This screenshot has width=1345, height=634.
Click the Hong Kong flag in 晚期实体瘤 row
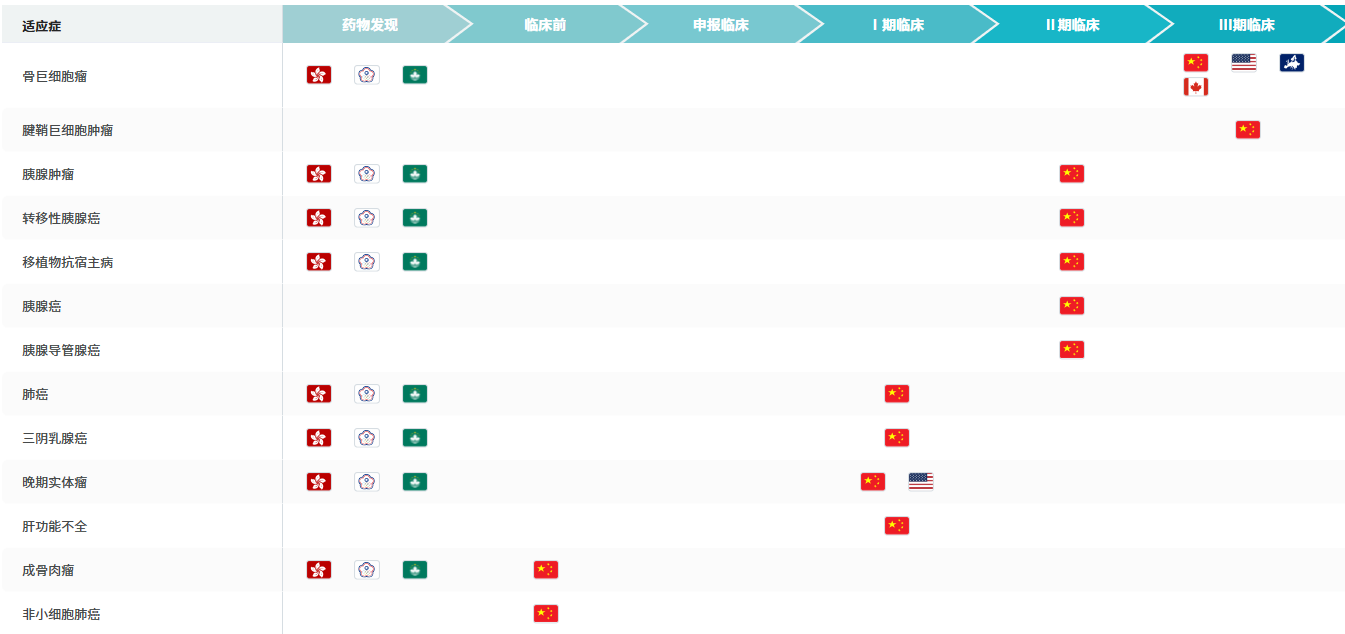(319, 482)
